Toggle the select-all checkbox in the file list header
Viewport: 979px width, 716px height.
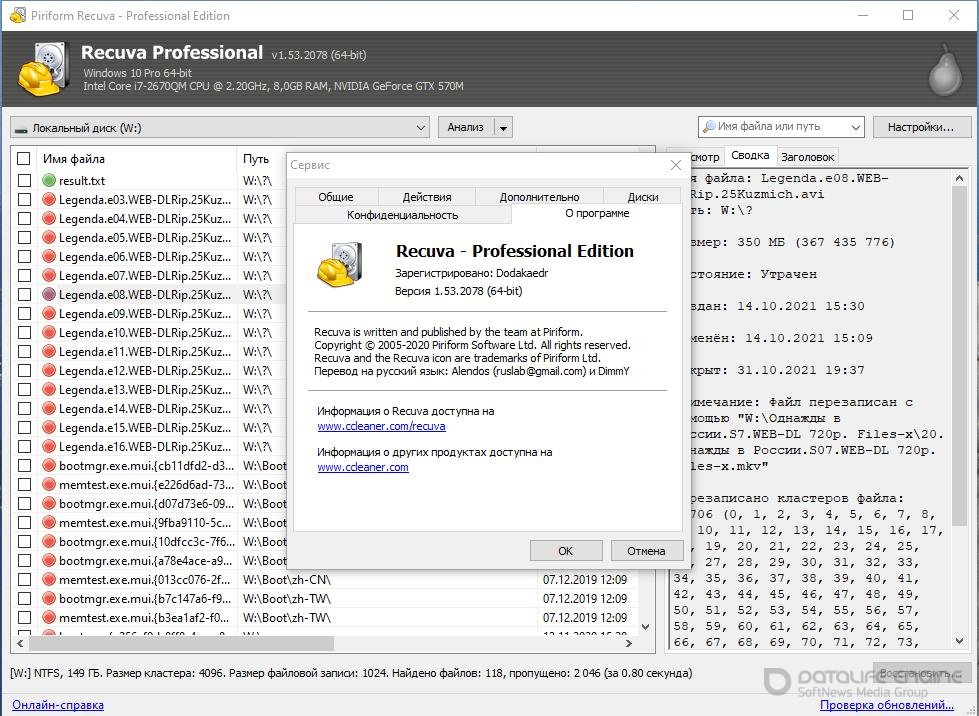tap(23, 159)
